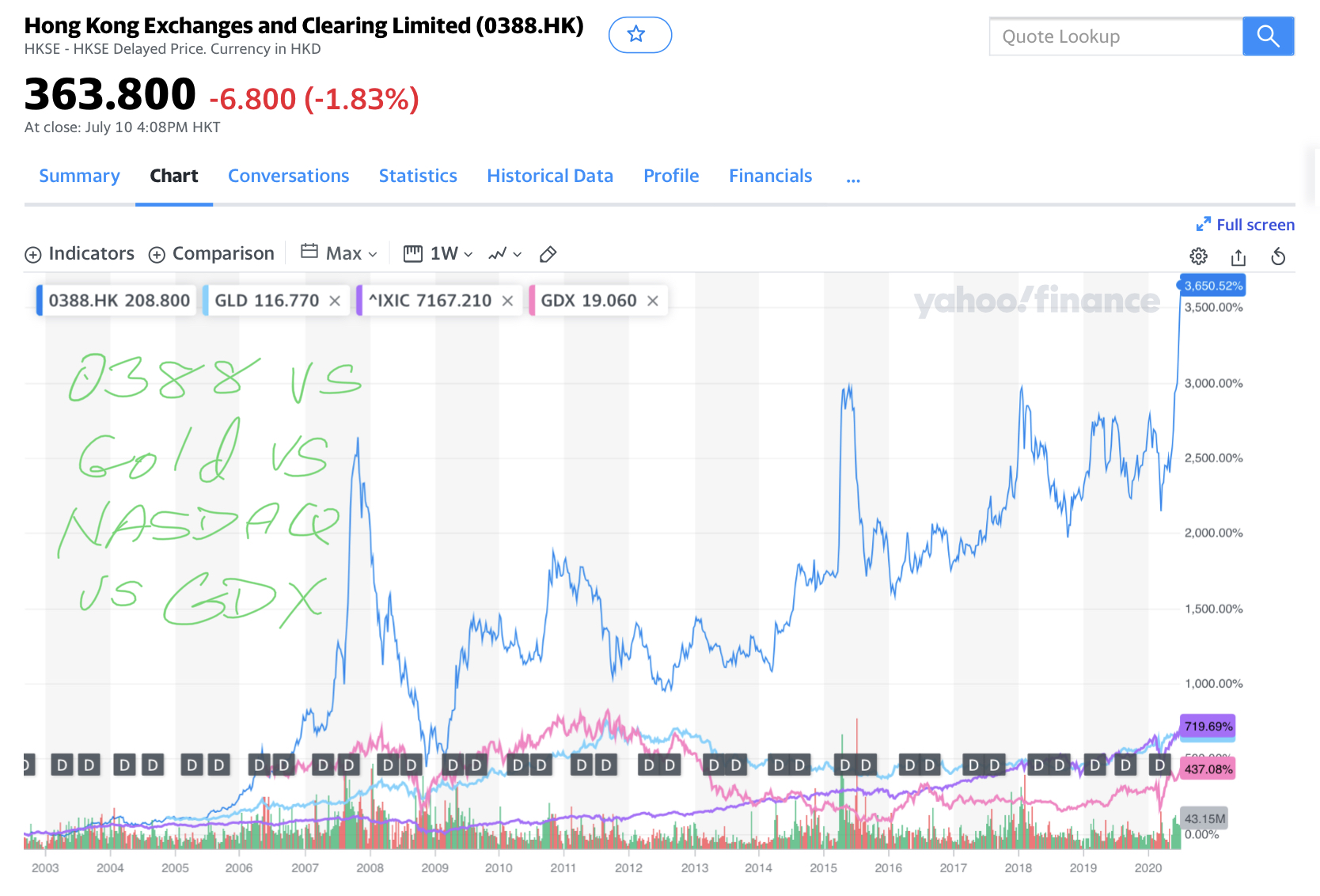Open the Conversations tab

click(x=289, y=176)
